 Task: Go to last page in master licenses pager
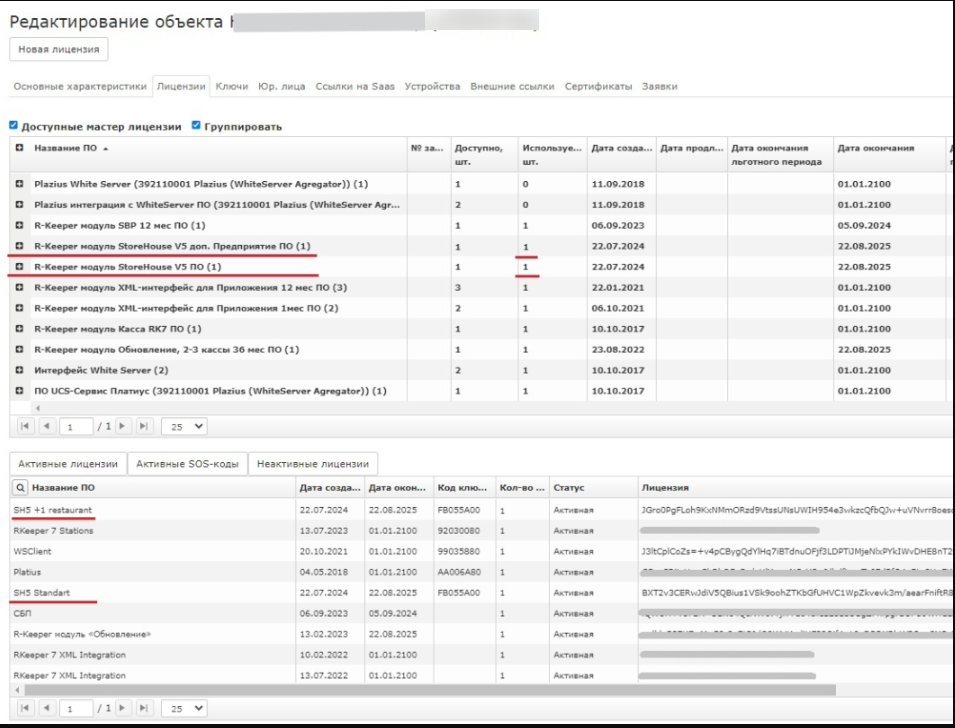[x=144, y=426]
